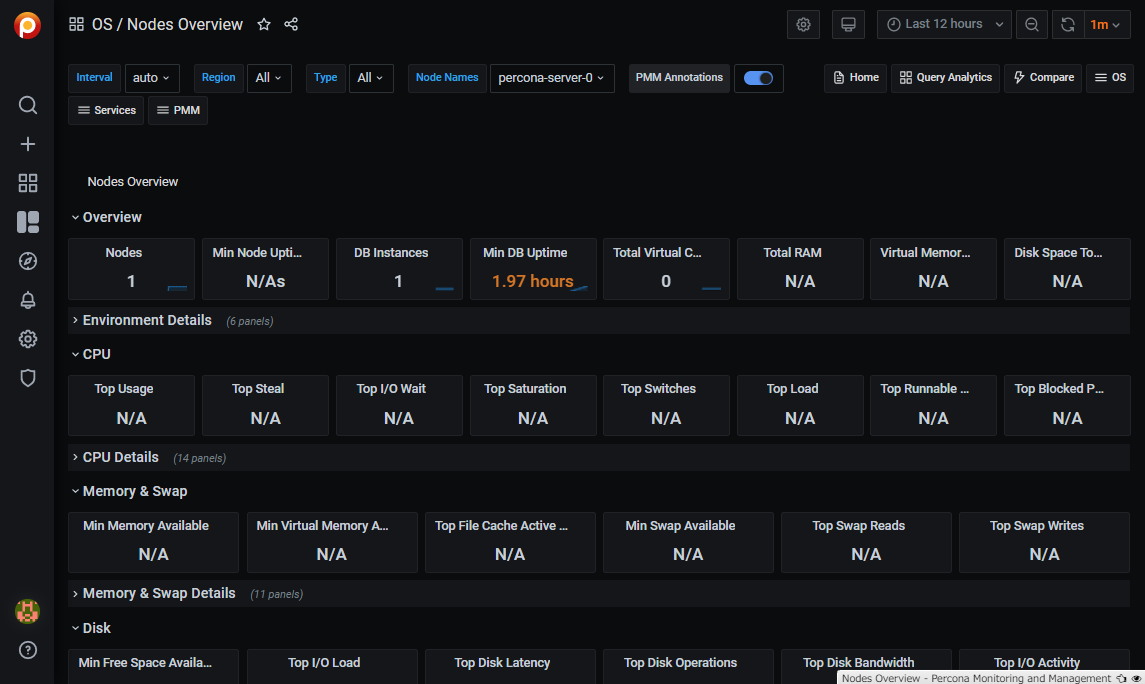Screen dimensions: 1145x684
Task: Click the Nodes panel title
Action: pyautogui.click(x=123, y=253)
